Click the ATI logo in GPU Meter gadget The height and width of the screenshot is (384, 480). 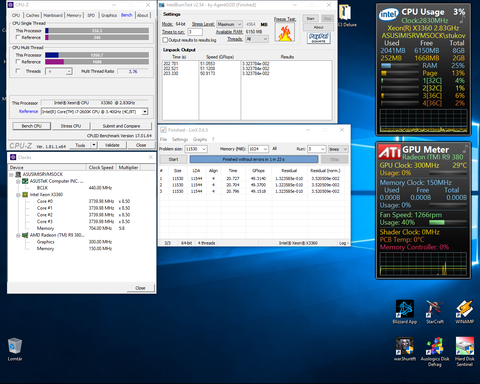click(389, 152)
